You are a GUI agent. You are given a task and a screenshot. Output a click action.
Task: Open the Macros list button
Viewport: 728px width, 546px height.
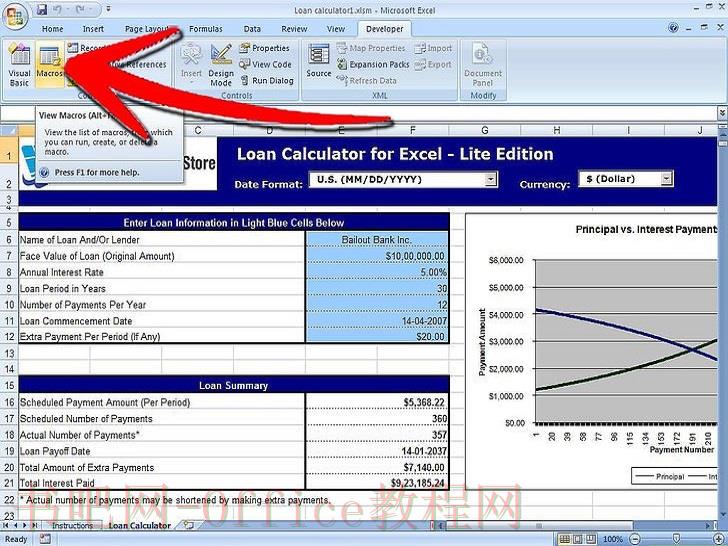pyautogui.click(x=49, y=65)
